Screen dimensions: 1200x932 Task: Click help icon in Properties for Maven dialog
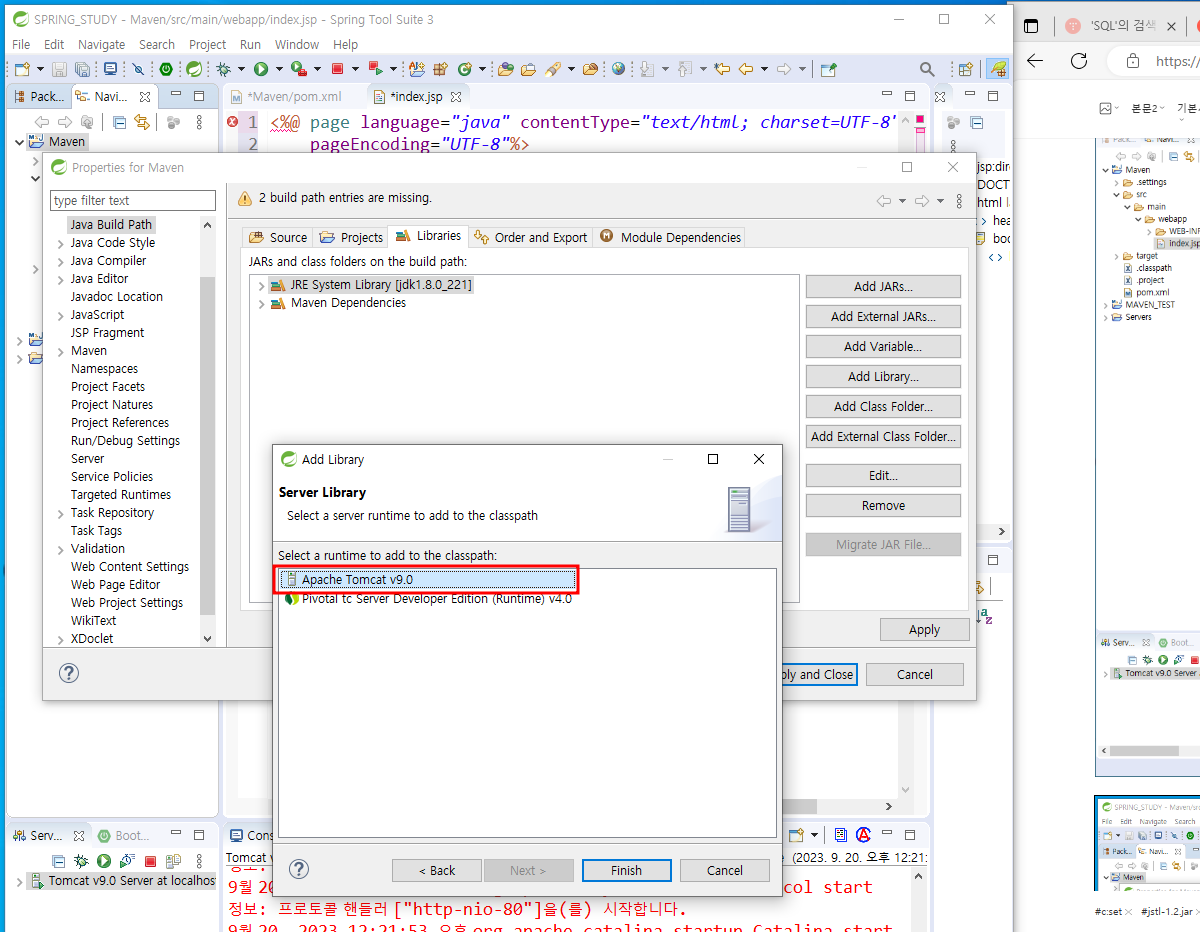click(69, 673)
